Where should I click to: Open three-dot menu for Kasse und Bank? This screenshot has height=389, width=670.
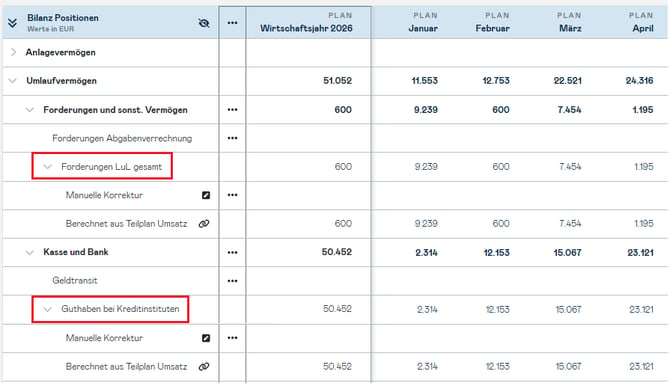[232, 252]
